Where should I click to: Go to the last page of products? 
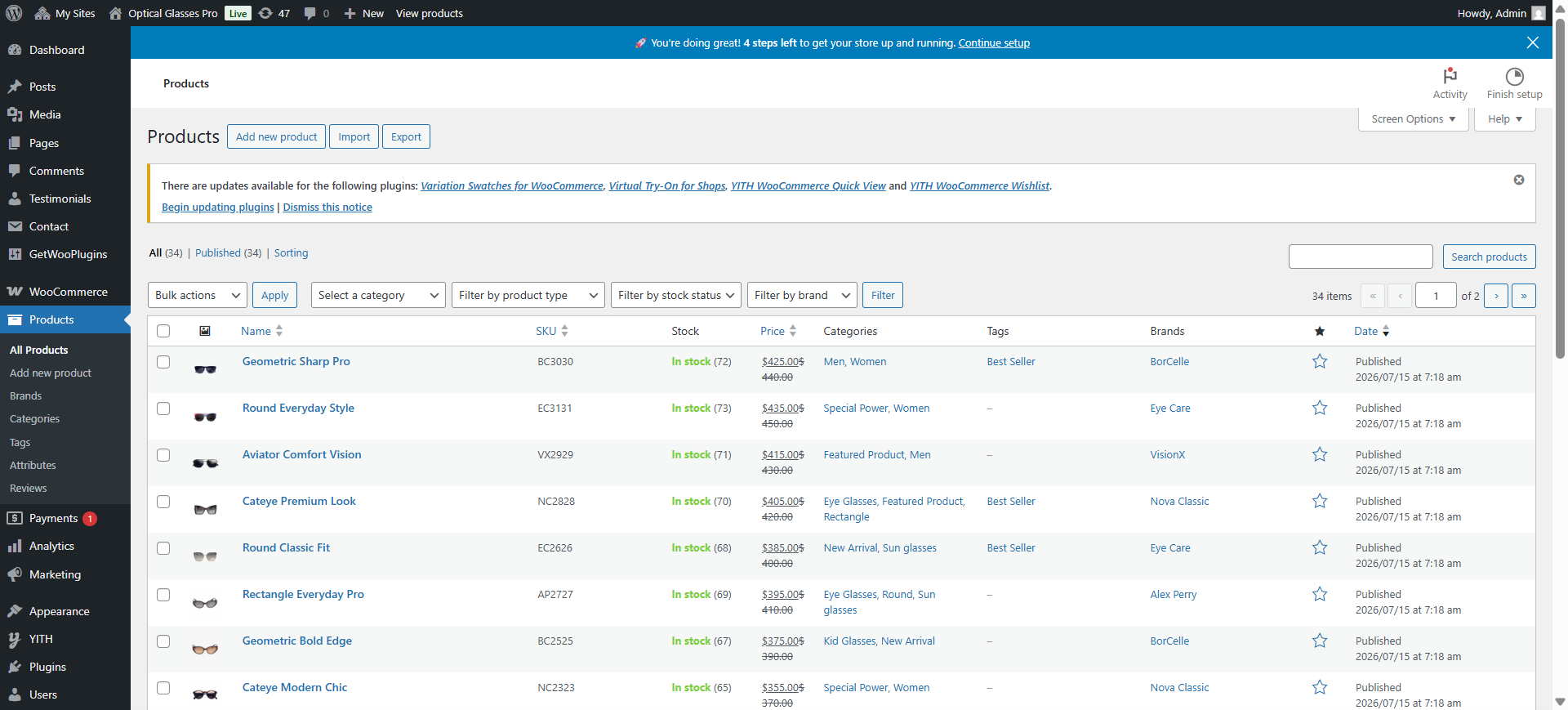[1524, 296]
